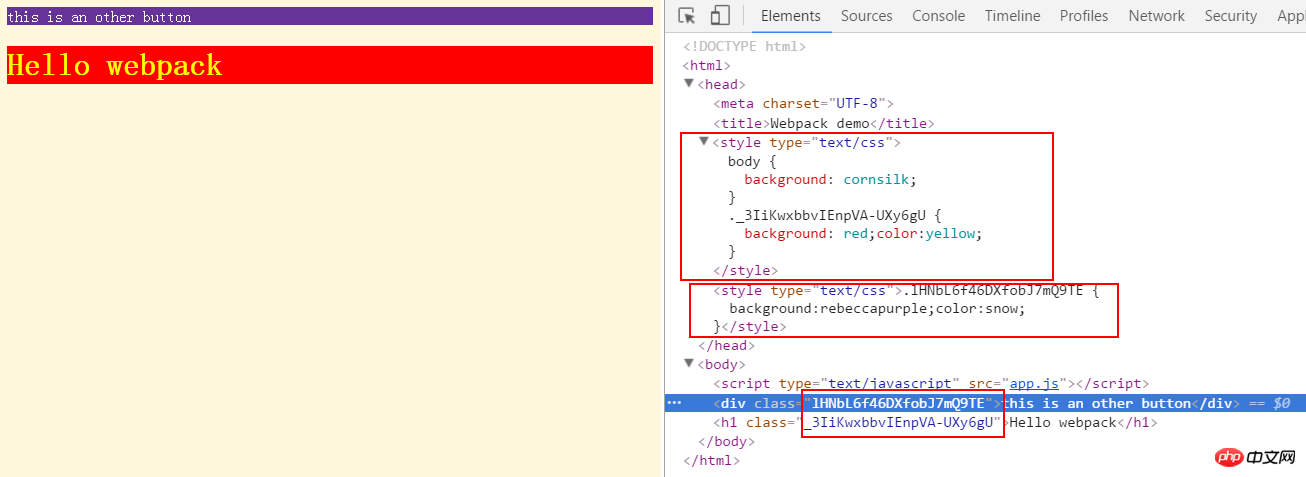Switch to the Sources tab

(x=866, y=16)
